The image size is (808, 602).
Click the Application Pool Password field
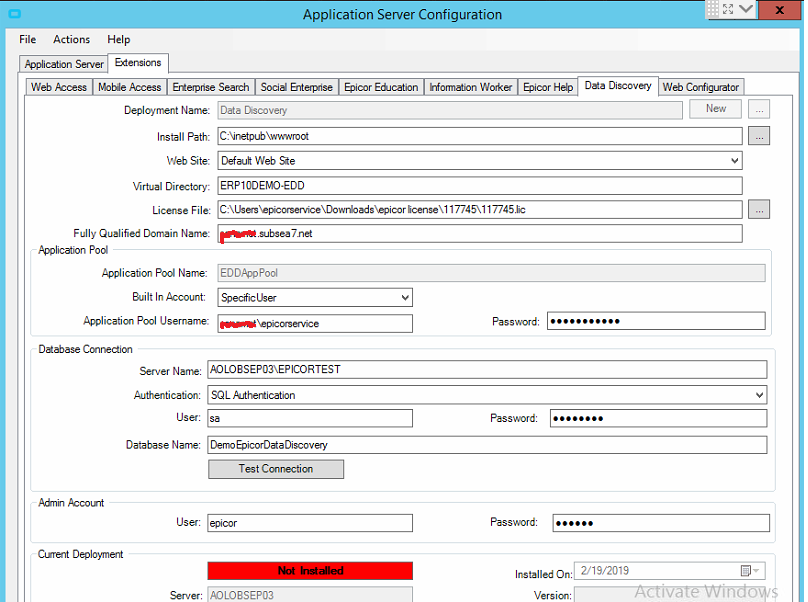(x=656, y=321)
